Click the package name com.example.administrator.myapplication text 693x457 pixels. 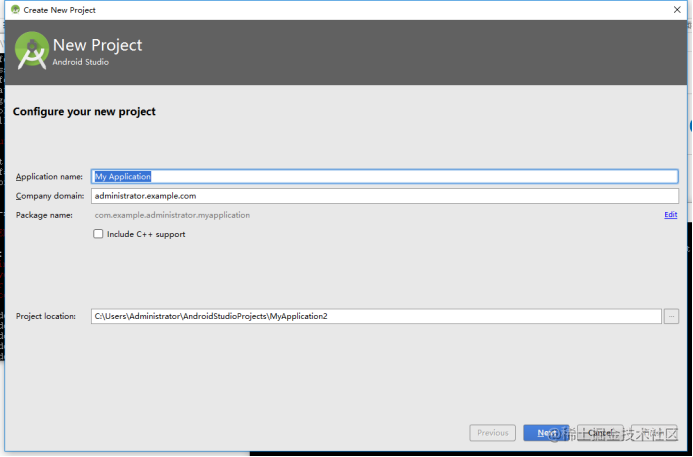coord(172,215)
